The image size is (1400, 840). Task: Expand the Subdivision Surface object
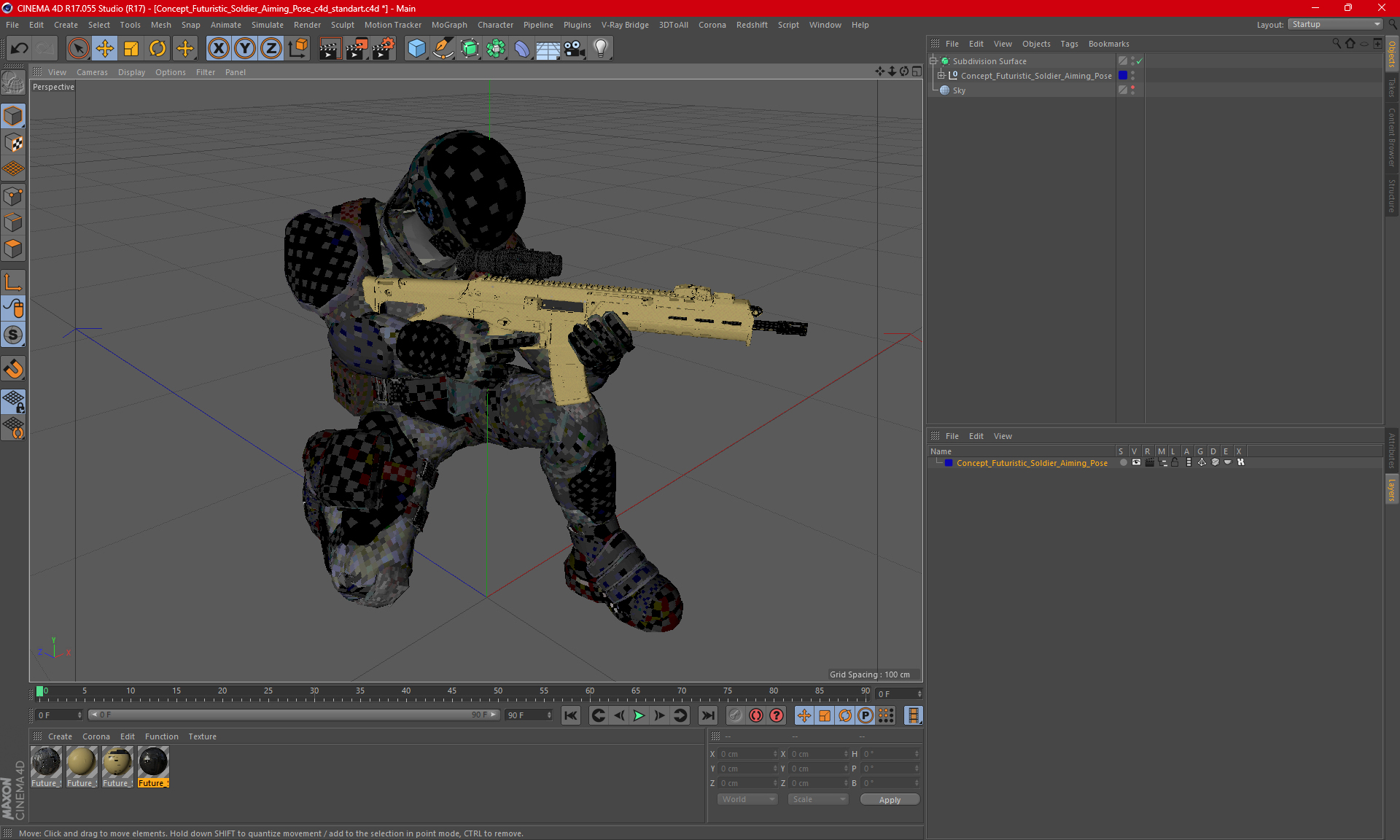coord(935,61)
